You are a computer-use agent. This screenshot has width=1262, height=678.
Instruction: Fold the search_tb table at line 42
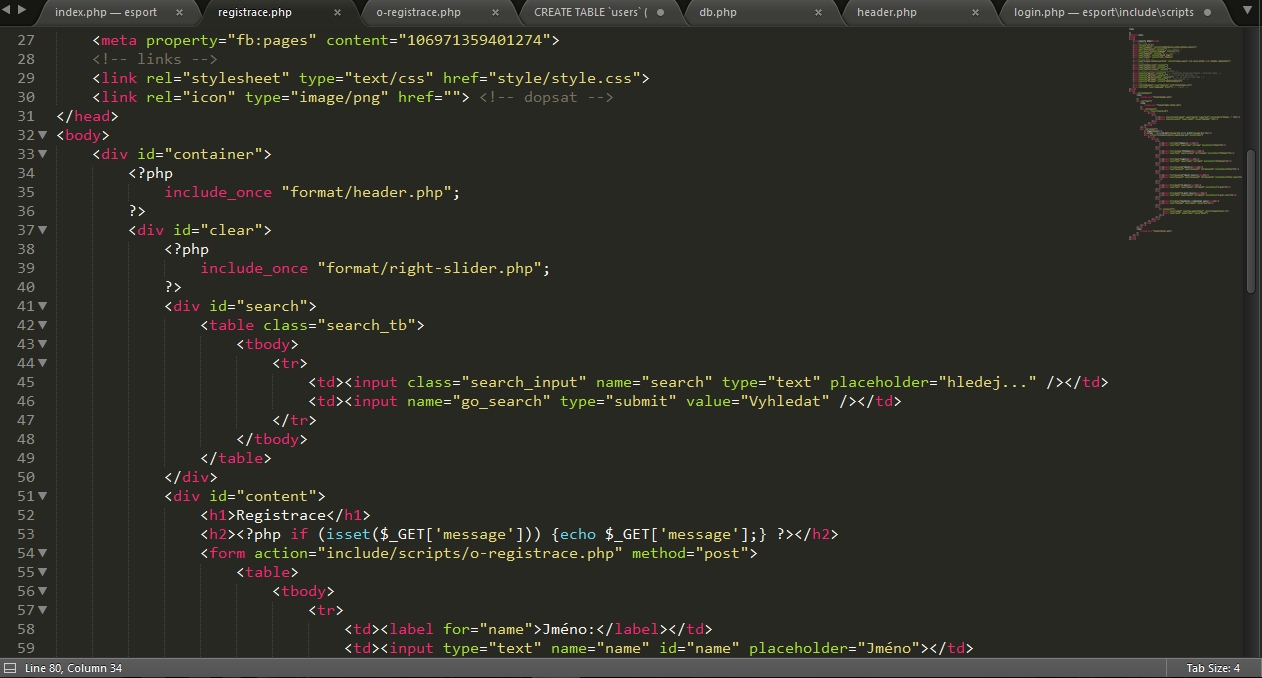coord(42,325)
